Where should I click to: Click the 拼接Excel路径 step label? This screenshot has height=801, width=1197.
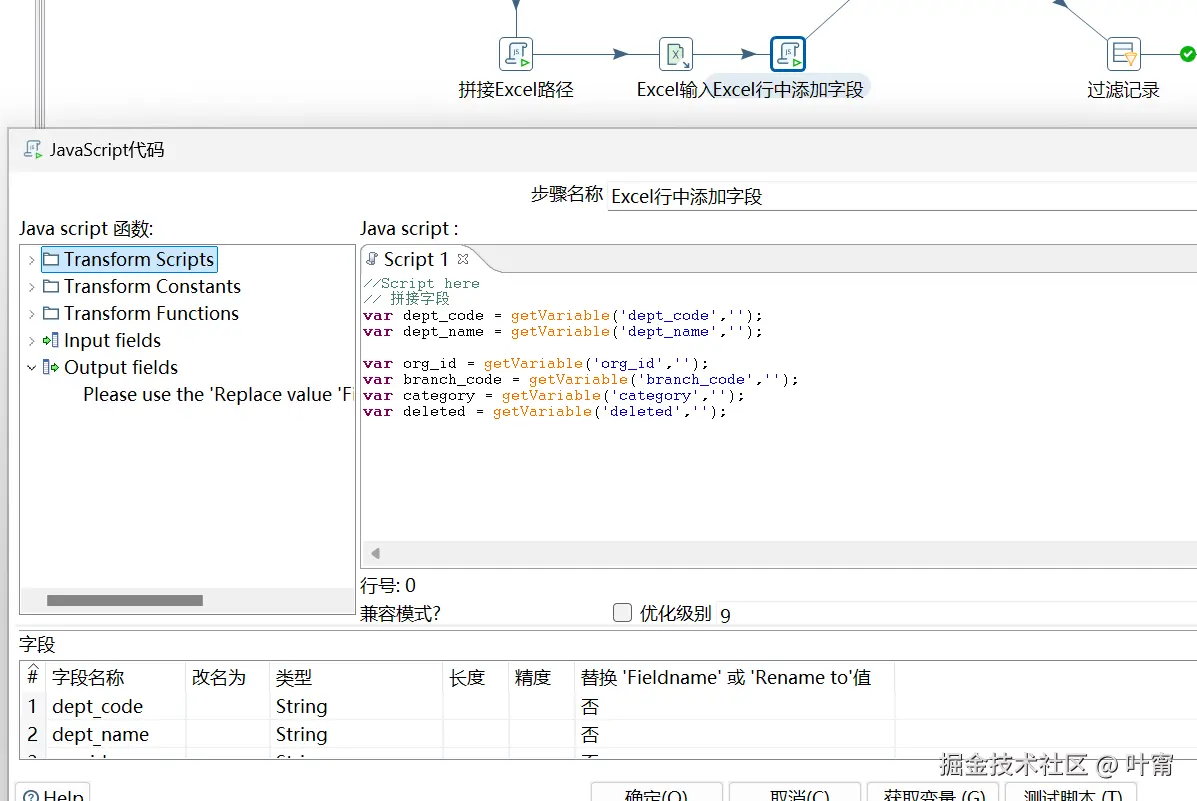pos(516,89)
